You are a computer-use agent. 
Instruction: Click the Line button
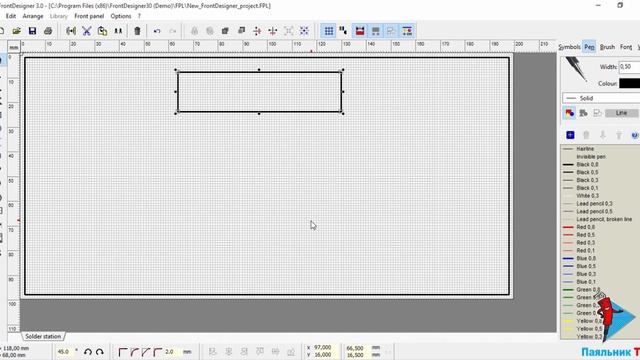pyautogui.click(x=621, y=113)
